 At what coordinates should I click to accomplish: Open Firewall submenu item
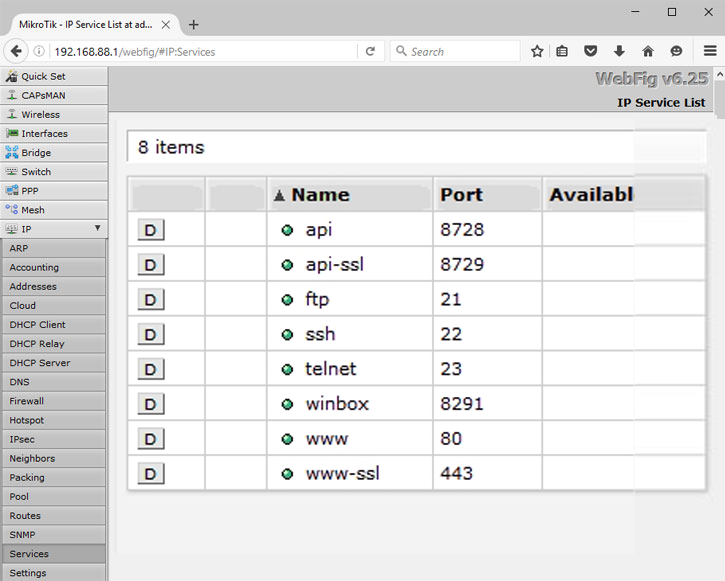(x=54, y=401)
